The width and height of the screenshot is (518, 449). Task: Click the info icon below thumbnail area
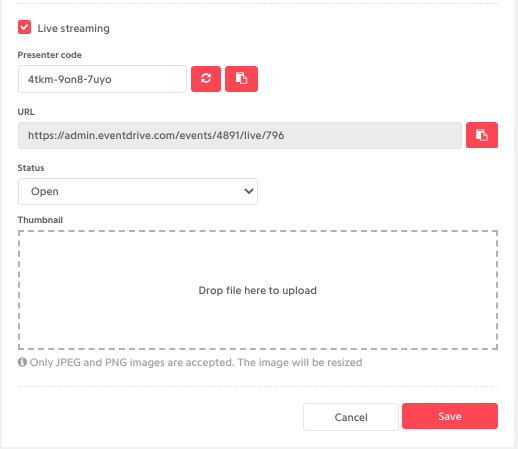point(22,362)
